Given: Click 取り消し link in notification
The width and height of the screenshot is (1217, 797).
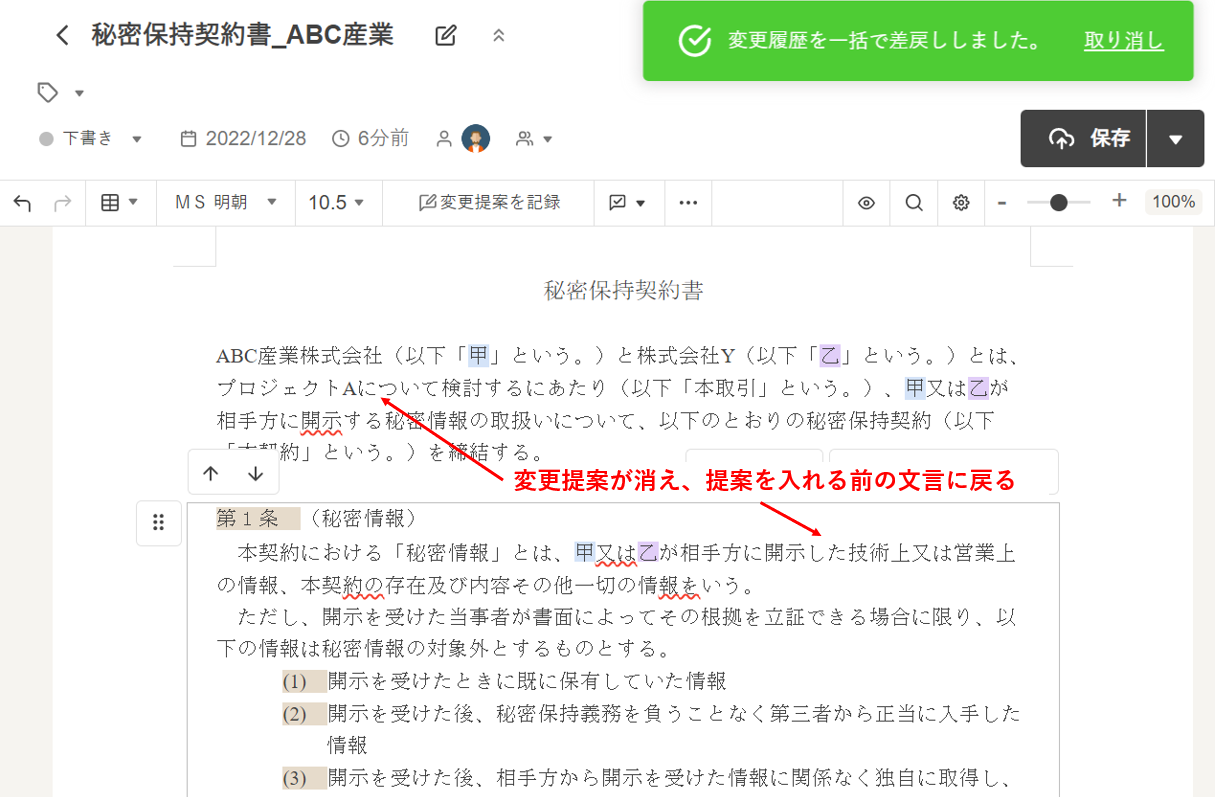Looking at the screenshot, I should (1123, 41).
